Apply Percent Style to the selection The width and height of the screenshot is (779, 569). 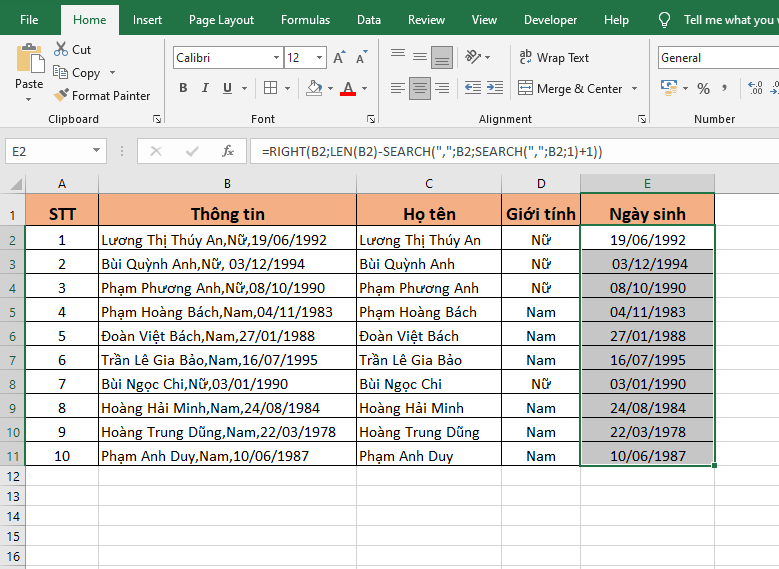tap(703, 89)
